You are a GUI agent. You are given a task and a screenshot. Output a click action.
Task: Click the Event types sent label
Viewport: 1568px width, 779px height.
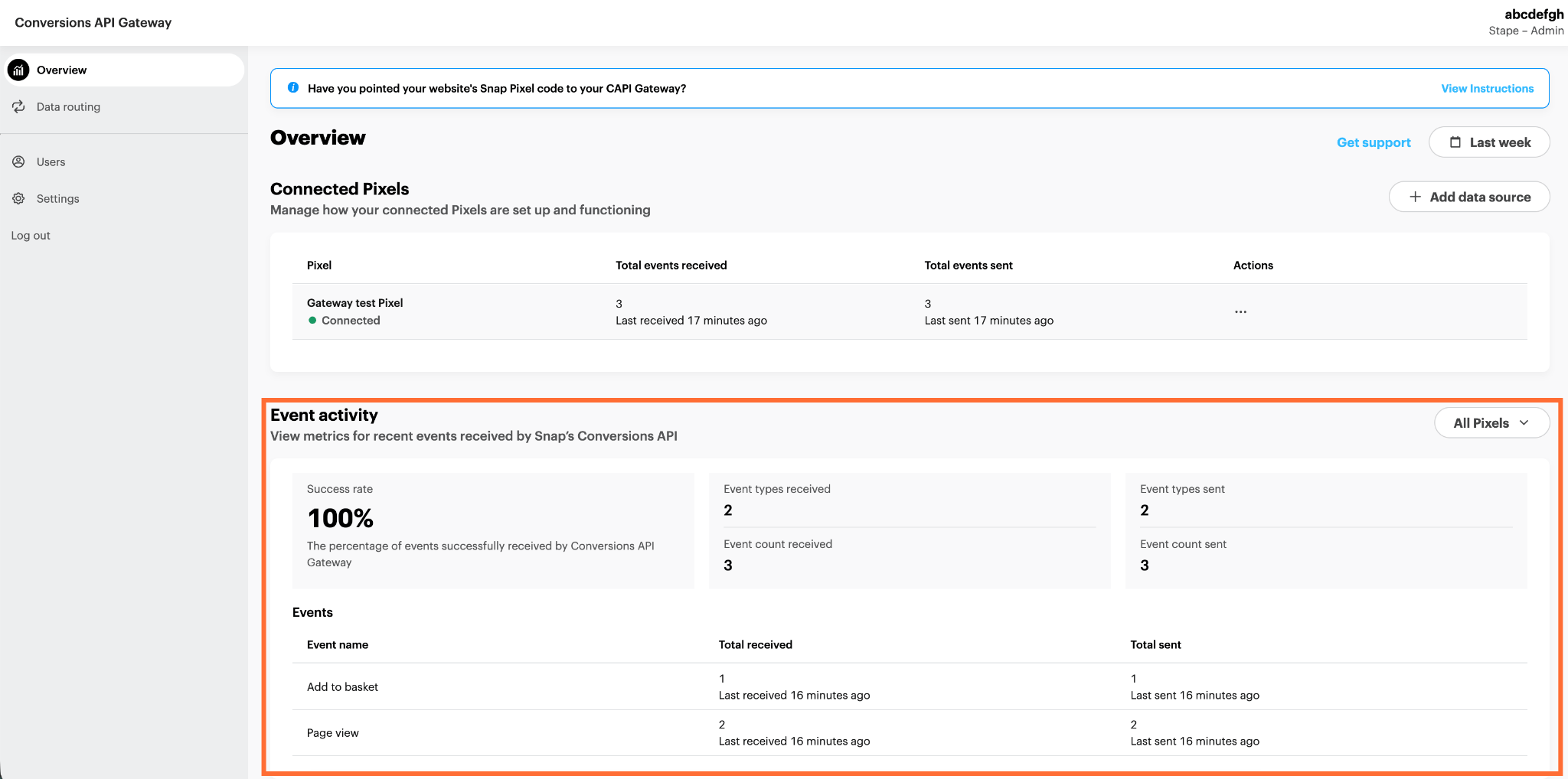tap(1182, 489)
